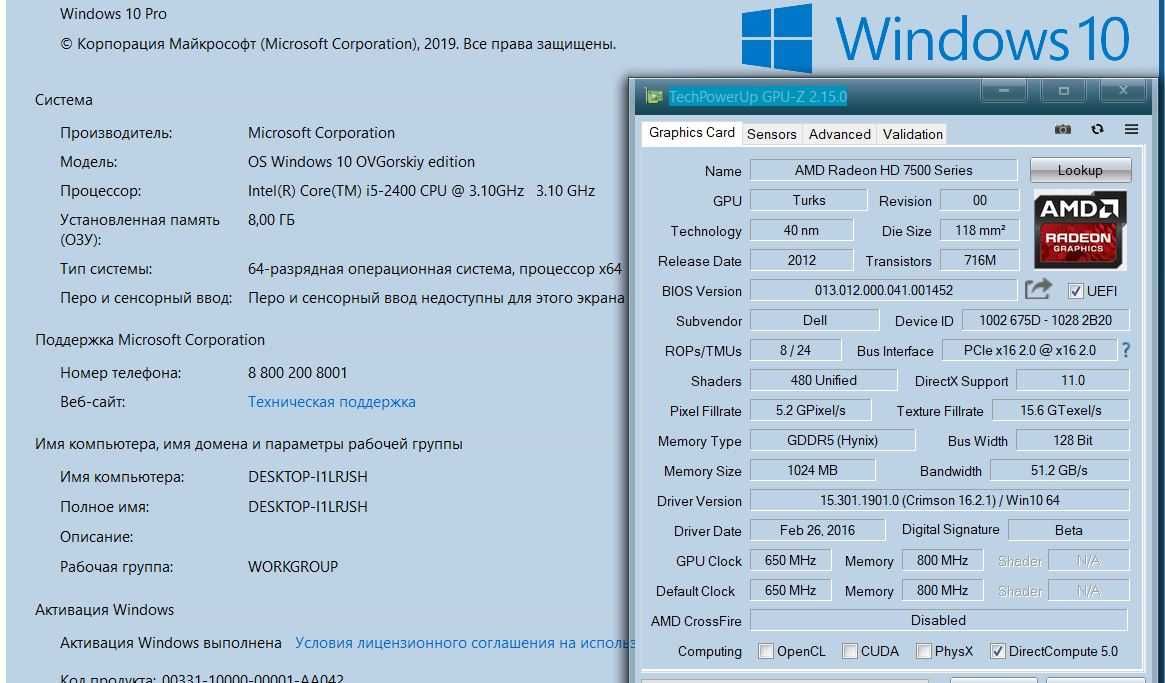Click the Memory Size 1024 MB field

click(x=812, y=470)
